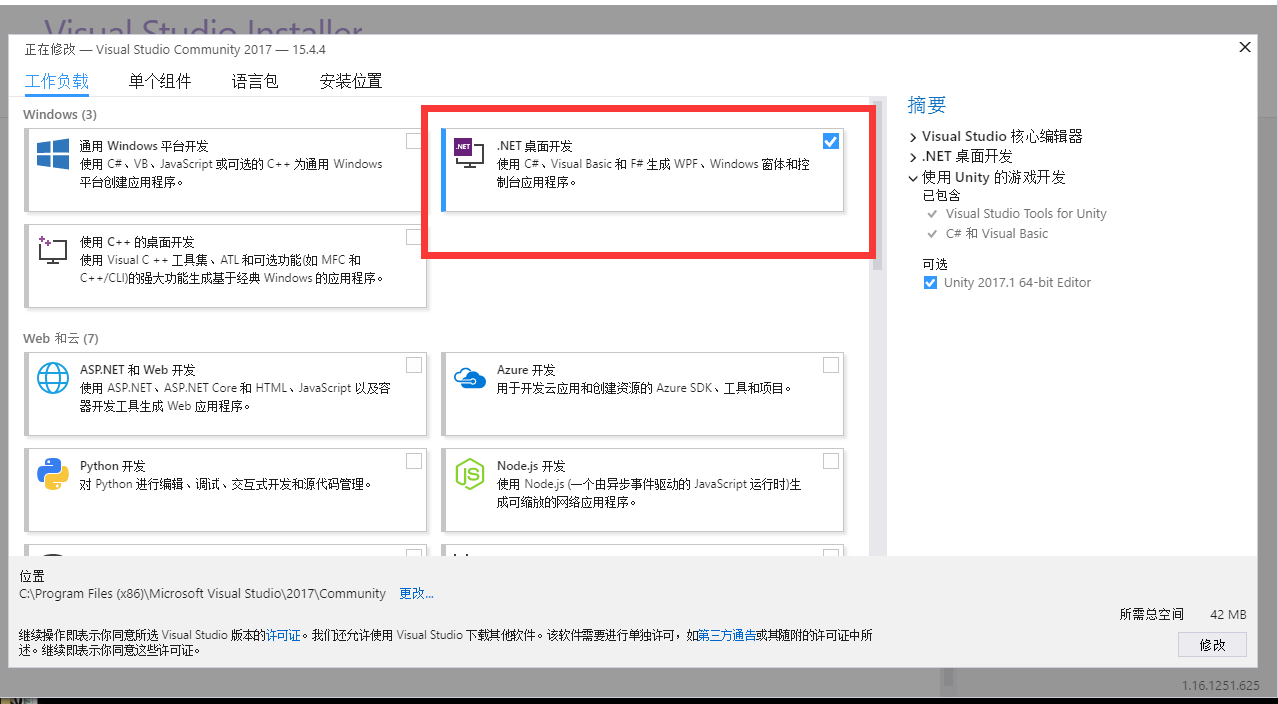Click the Node.js hexagon icon

pyautogui.click(x=469, y=473)
